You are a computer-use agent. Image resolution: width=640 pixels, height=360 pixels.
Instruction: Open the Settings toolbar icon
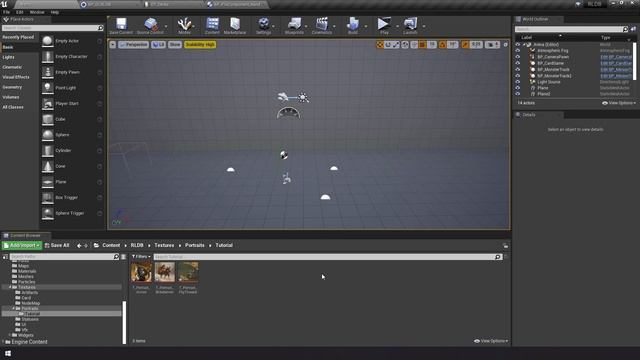pos(264,24)
